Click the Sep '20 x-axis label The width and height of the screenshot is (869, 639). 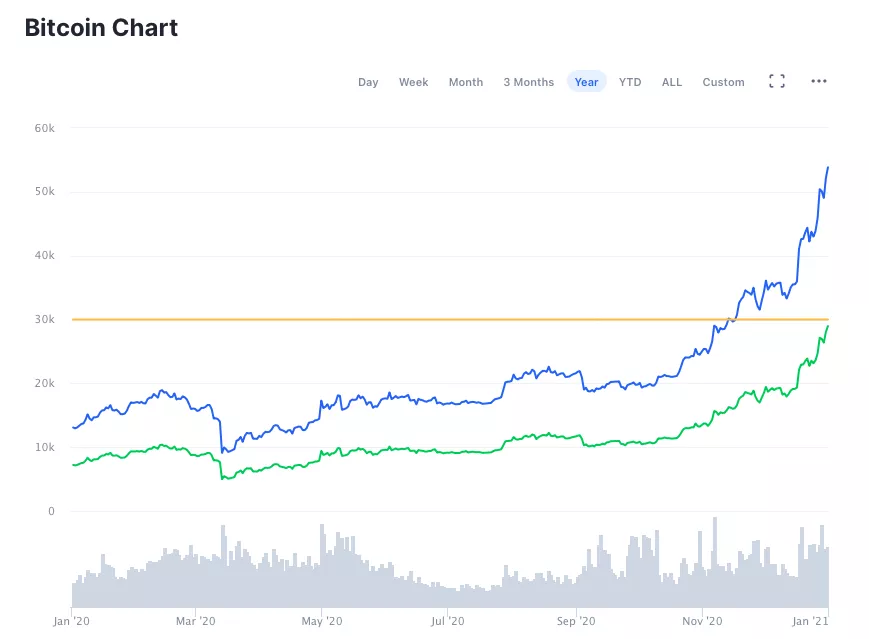[575, 621]
